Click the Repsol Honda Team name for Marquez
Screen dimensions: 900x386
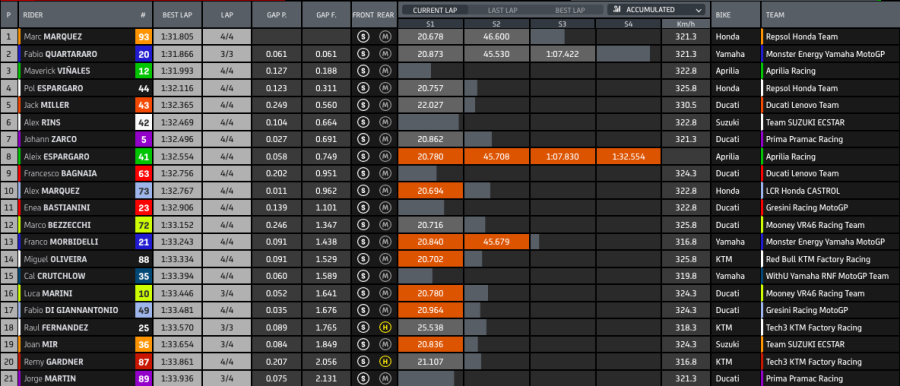tap(801, 37)
